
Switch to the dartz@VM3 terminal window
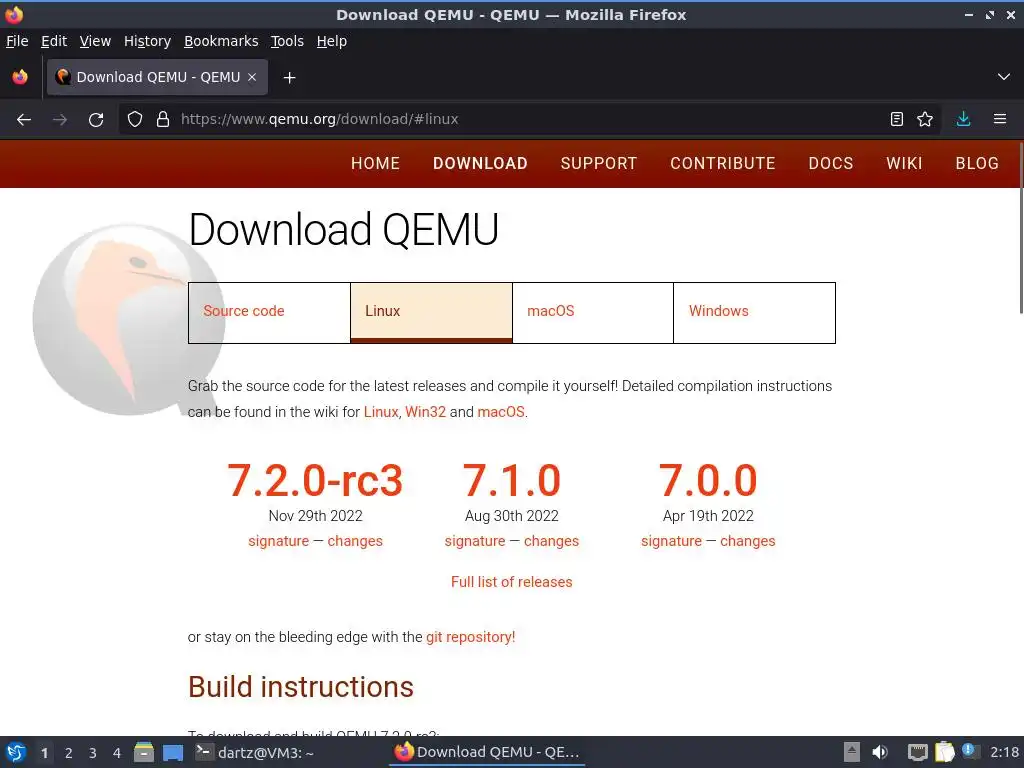[x=255, y=752]
